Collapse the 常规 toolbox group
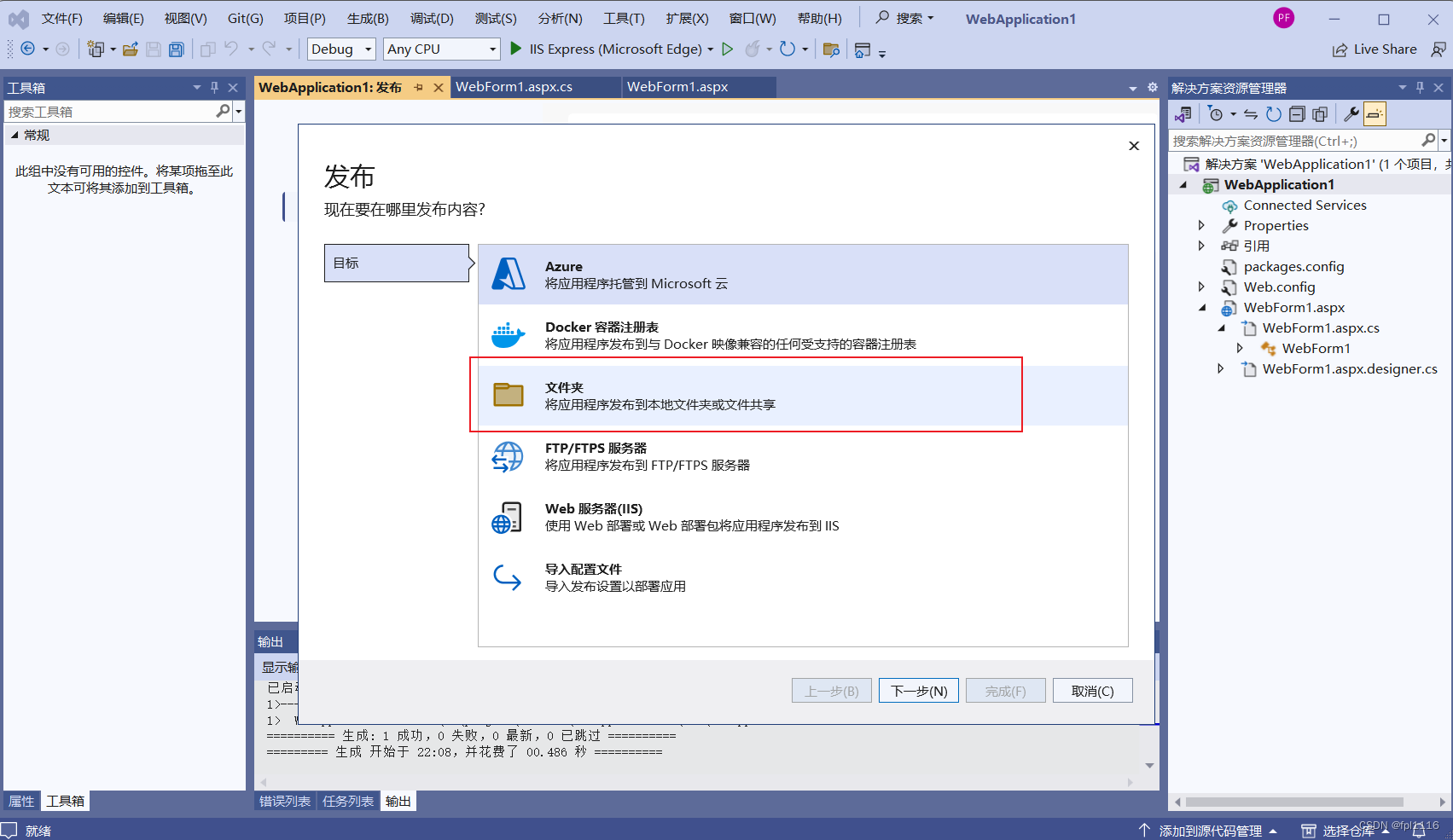Viewport: 1453px width, 840px height. click(15, 135)
